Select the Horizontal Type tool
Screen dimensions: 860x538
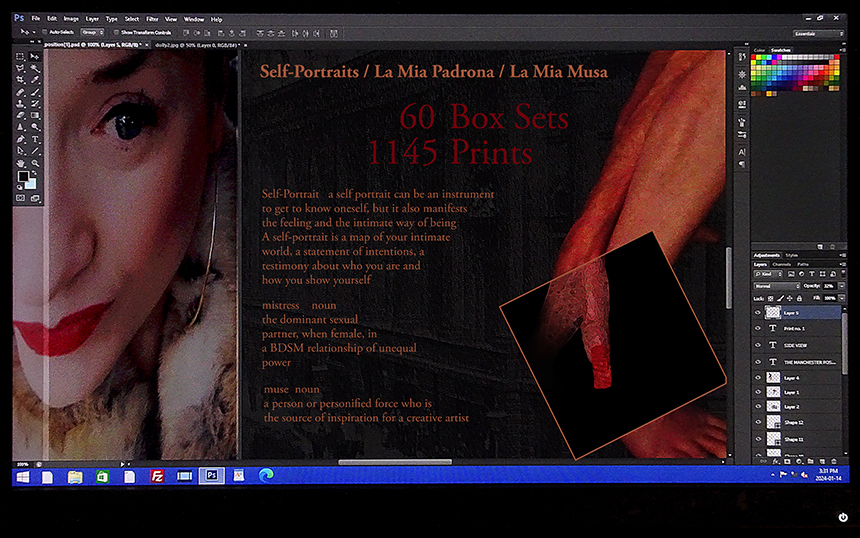click(33, 138)
